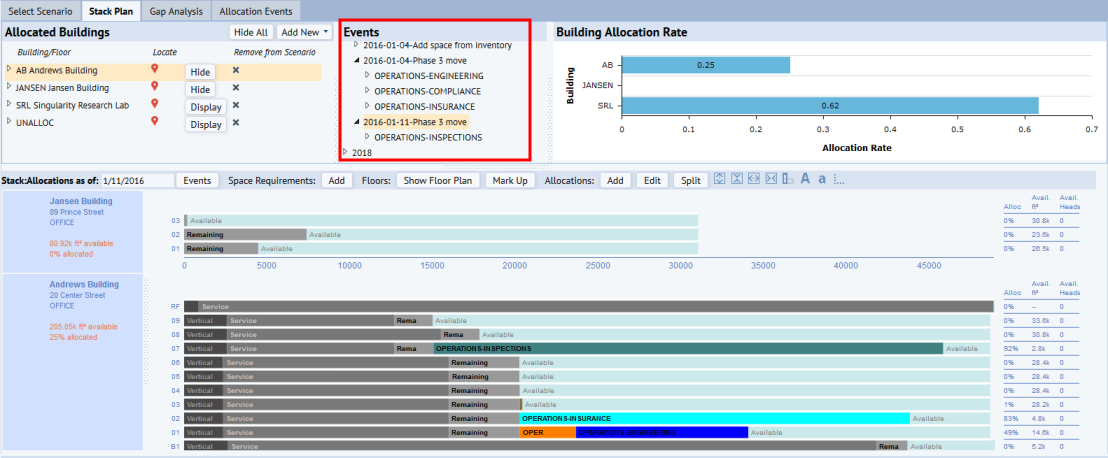1108x458 pixels.
Task: Click Show Floor Plan button
Action: coord(437,180)
